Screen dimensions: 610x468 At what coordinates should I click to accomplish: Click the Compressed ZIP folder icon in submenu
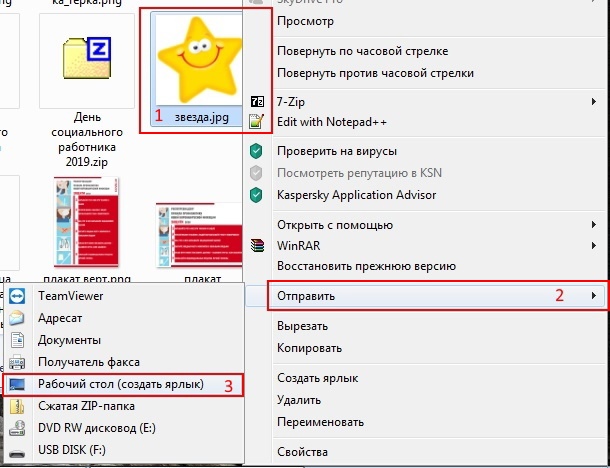point(16,406)
